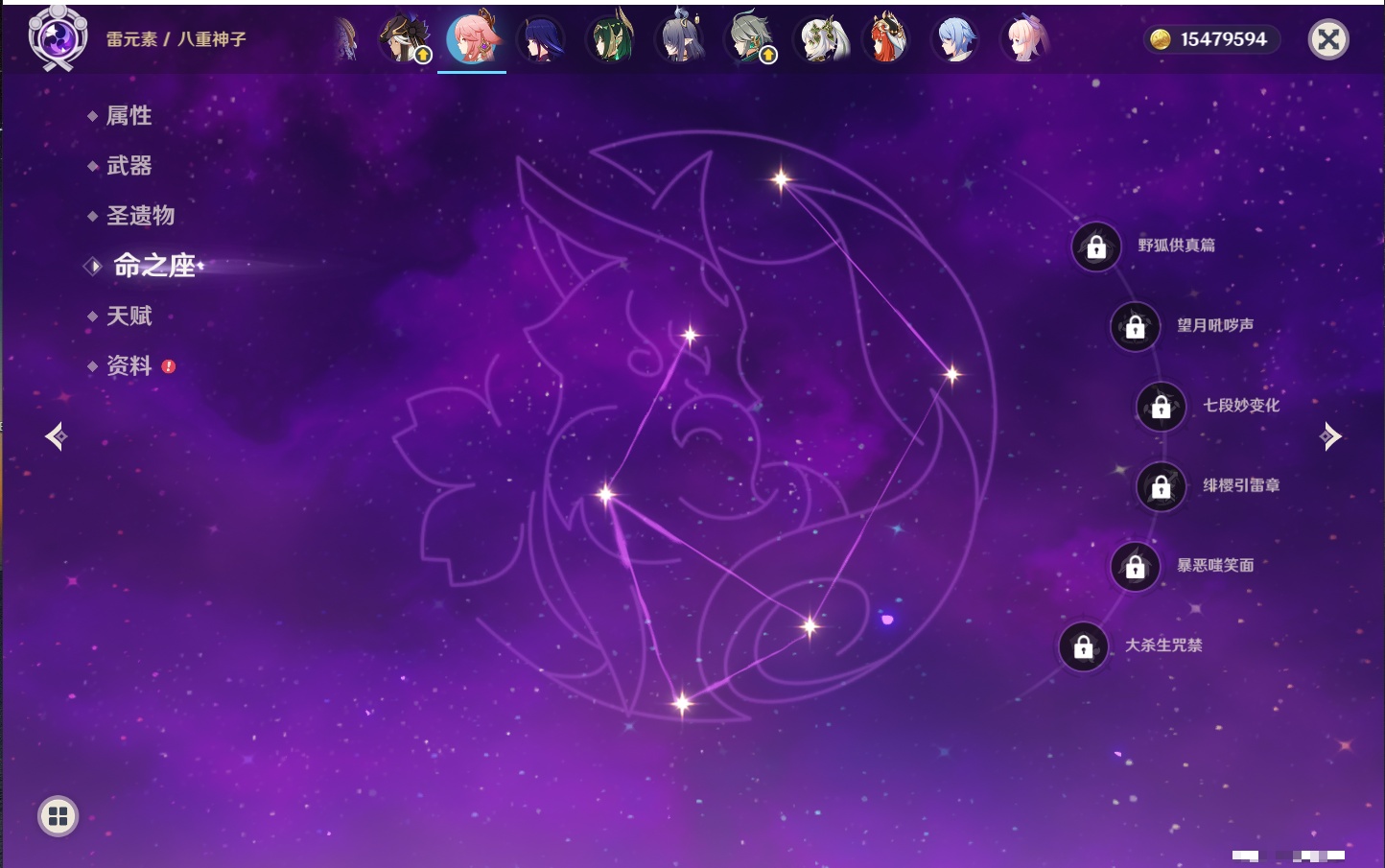This screenshot has height=868, width=1385.
Task: Click the lock icon beside 暴恶嗤笑面
Action: pos(1136,567)
